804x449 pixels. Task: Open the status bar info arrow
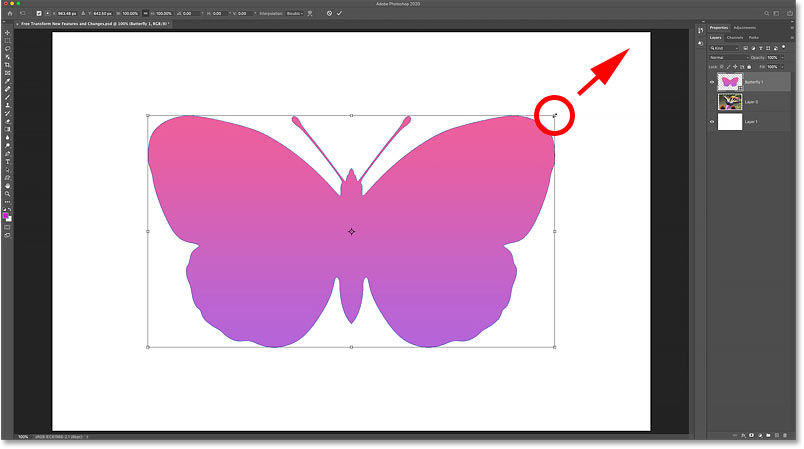[87, 437]
